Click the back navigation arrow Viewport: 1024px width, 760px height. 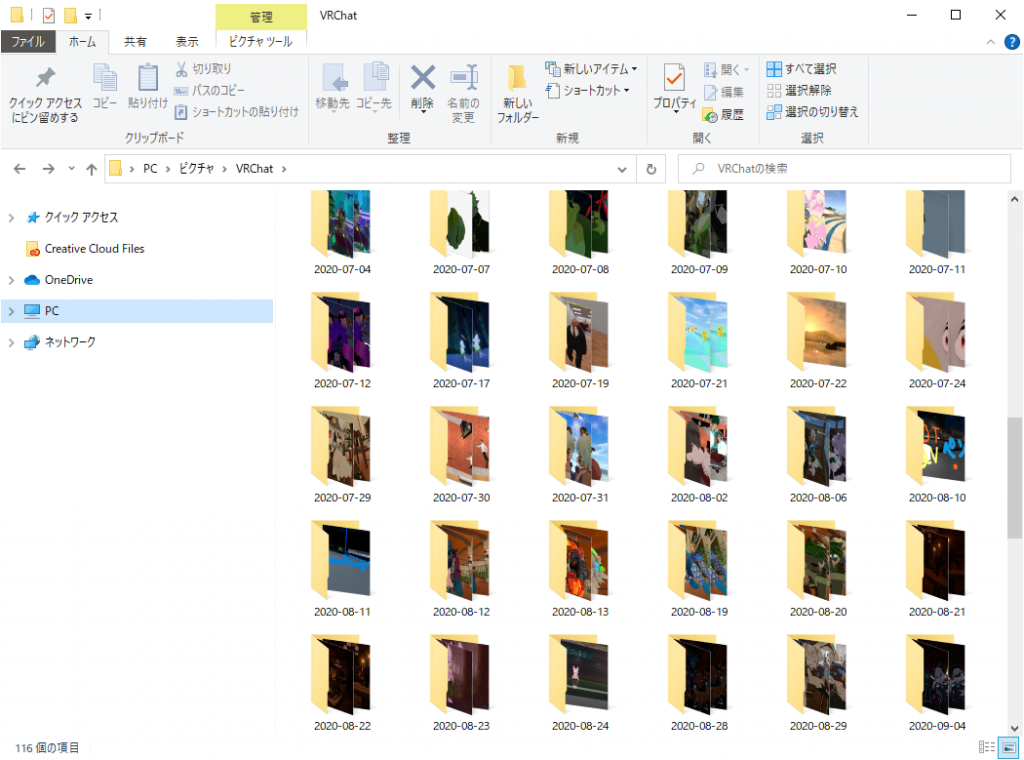tap(20, 169)
